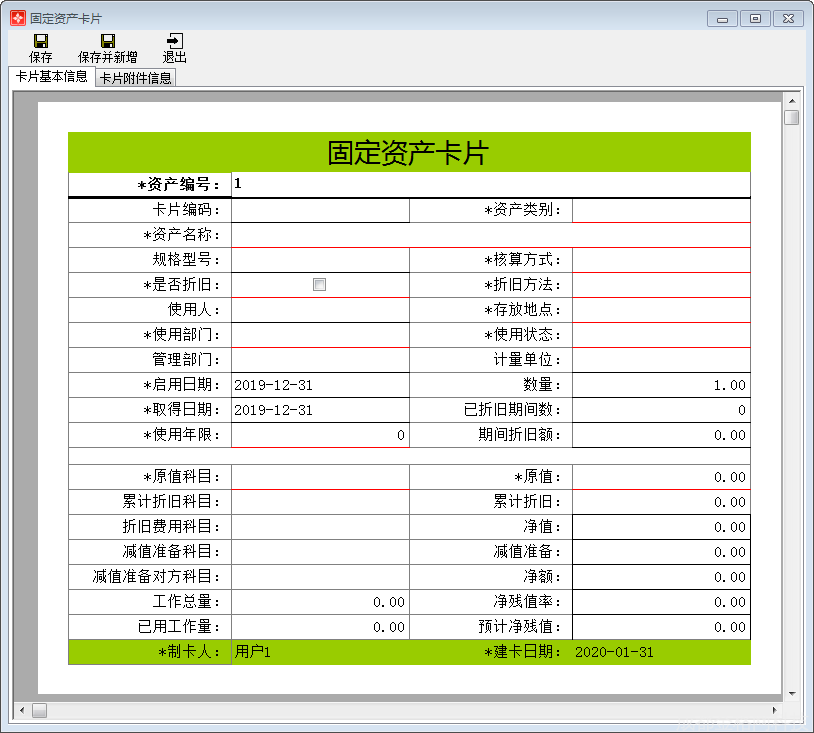Switch to 卡片附件信息 tab

tap(136, 78)
